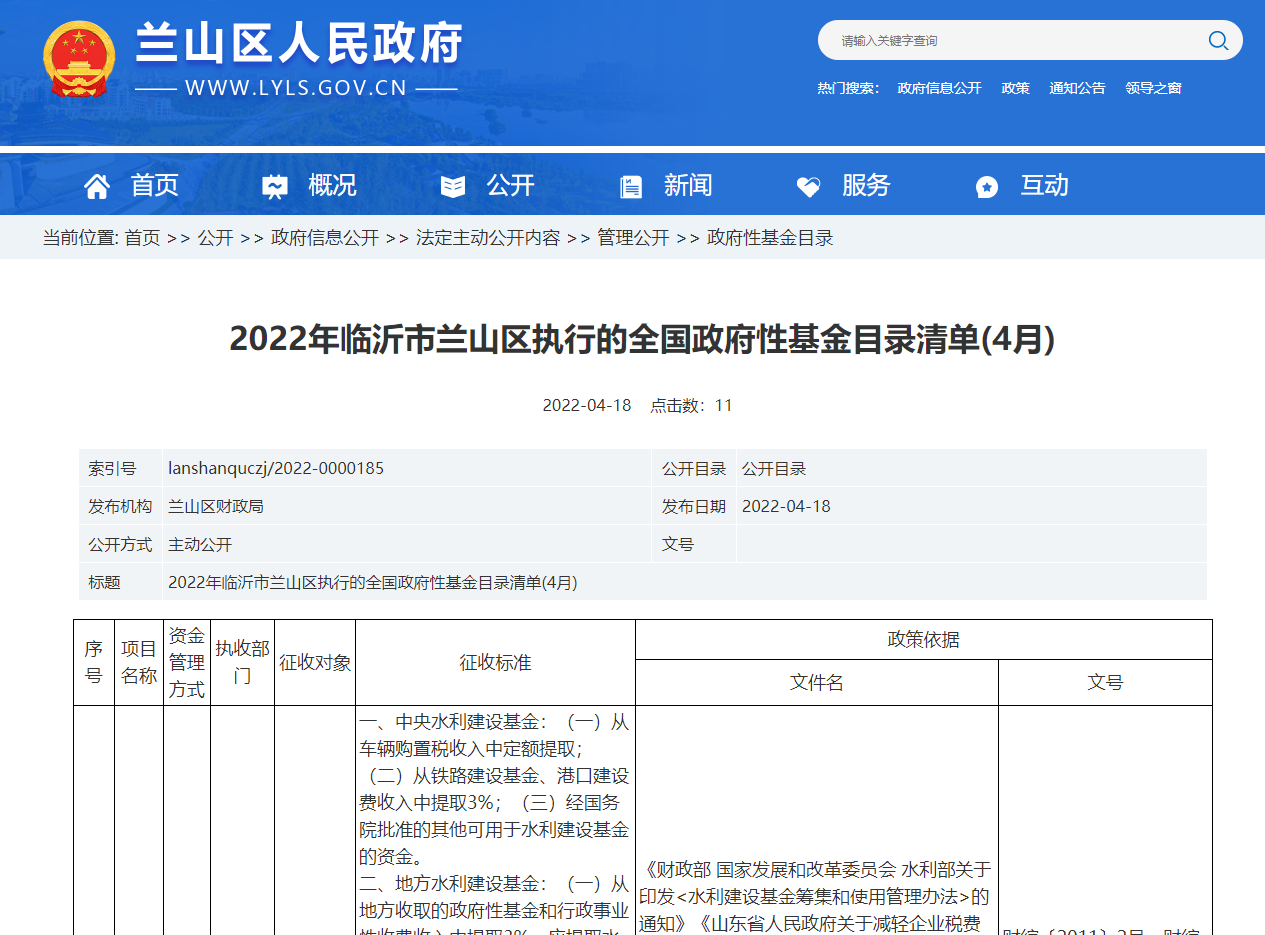Click the 兰山区人民政府 site title

tap(298, 44)
